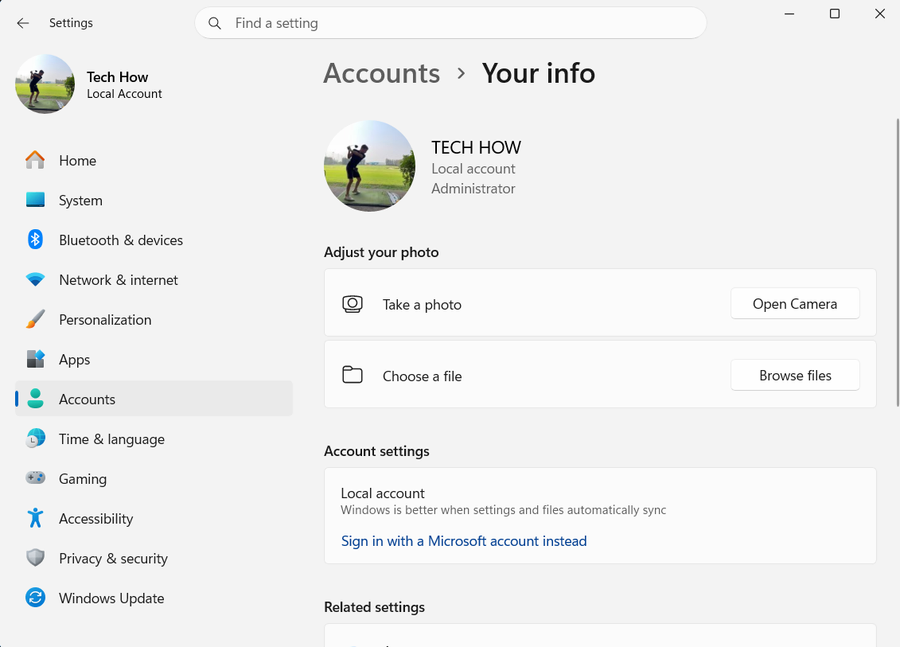
Task: Open the Apps settings section
Action: (x=154, y=359)
